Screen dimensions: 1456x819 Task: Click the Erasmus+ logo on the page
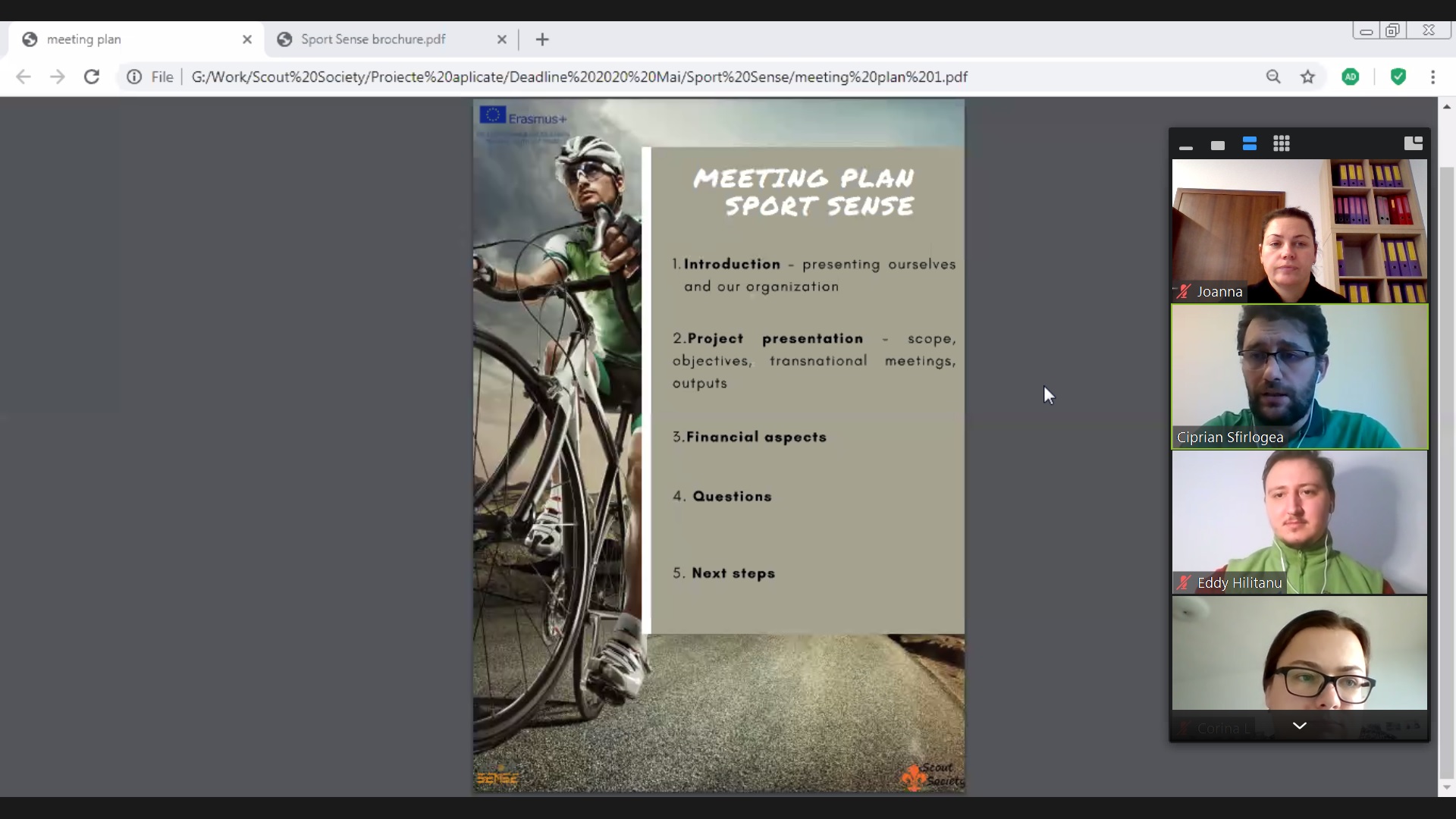[x=523, y=117]
